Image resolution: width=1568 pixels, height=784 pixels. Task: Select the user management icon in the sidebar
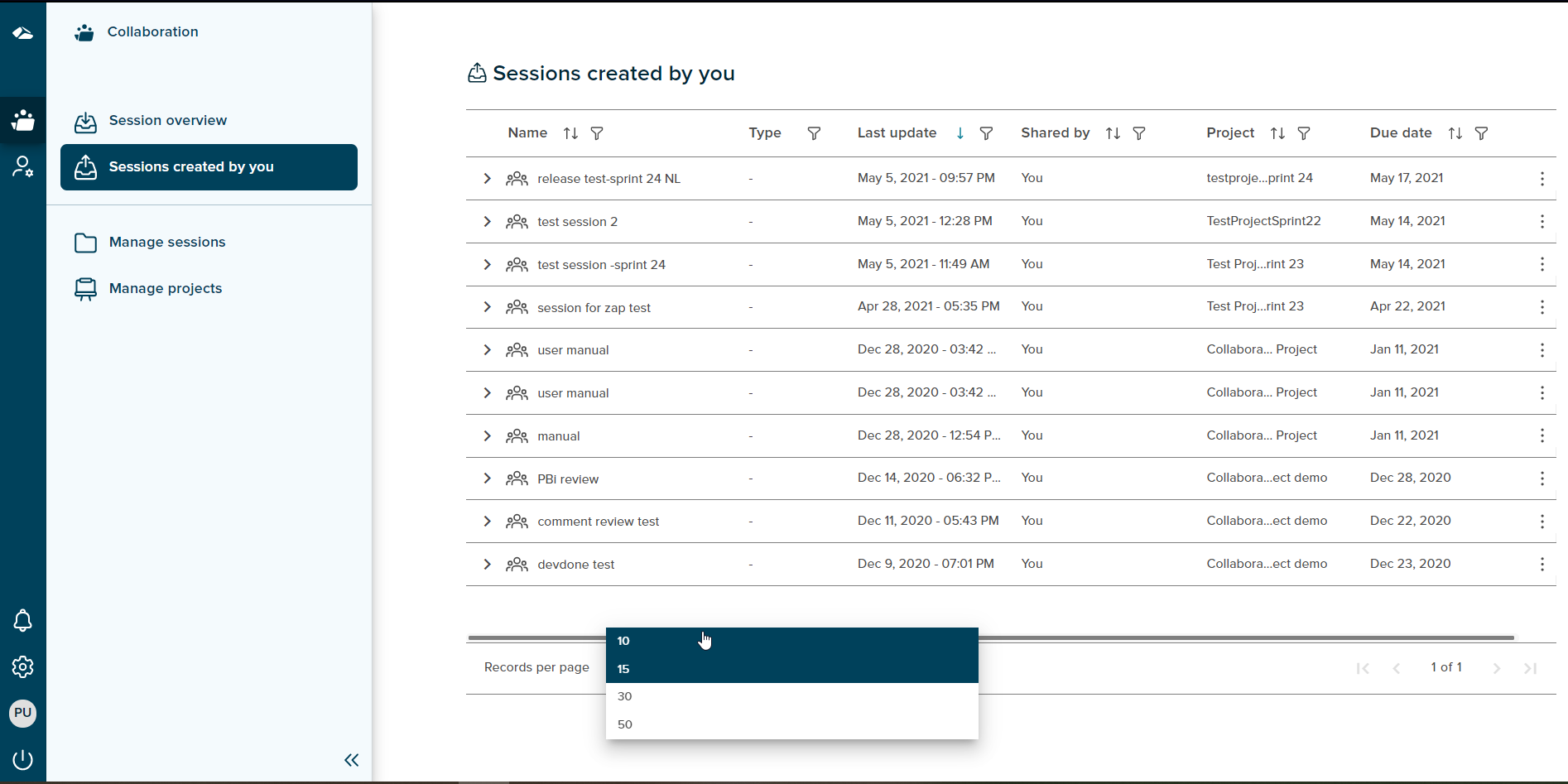click(22, 167)
